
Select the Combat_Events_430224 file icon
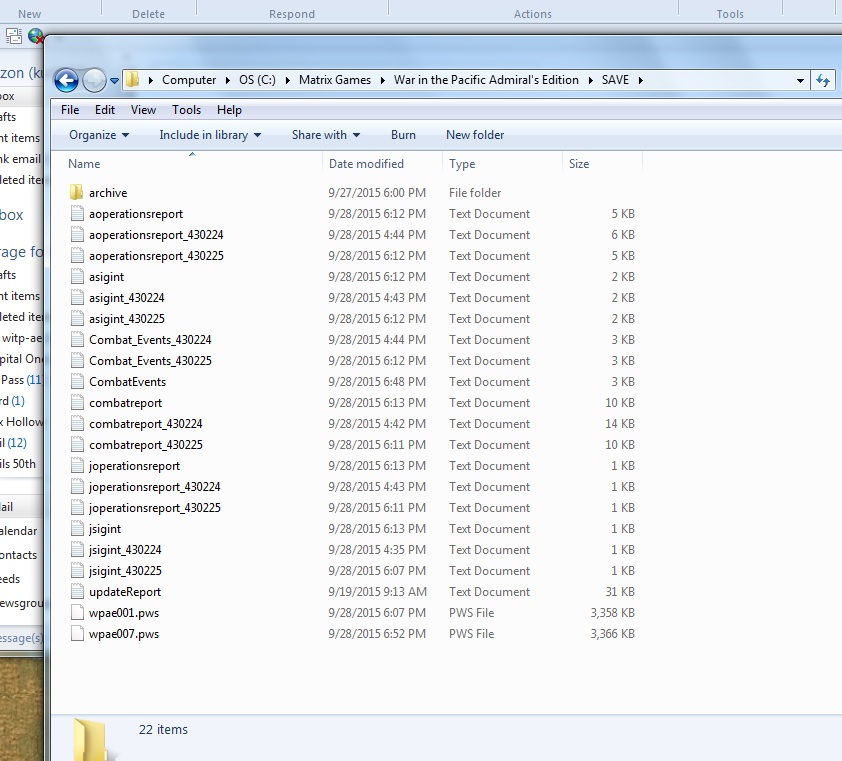pos(77,339)
